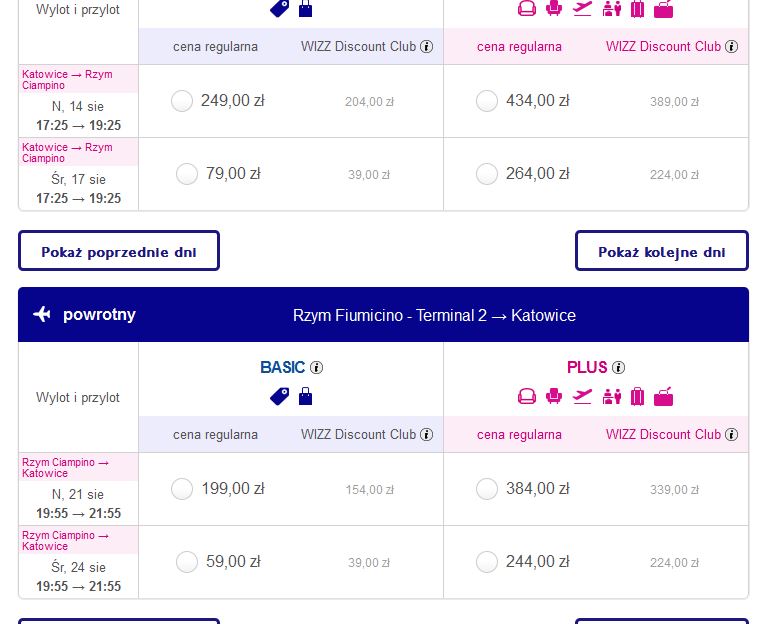Screen dimensions: 764x624
Task: Select the 59,00 zł return BASIC fare
Action: 187,562
